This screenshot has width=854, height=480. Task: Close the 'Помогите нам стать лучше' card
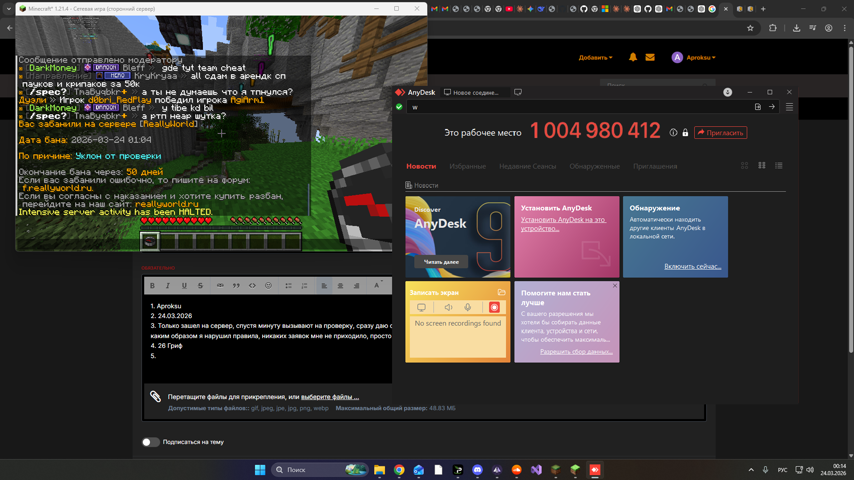point(615,285)
